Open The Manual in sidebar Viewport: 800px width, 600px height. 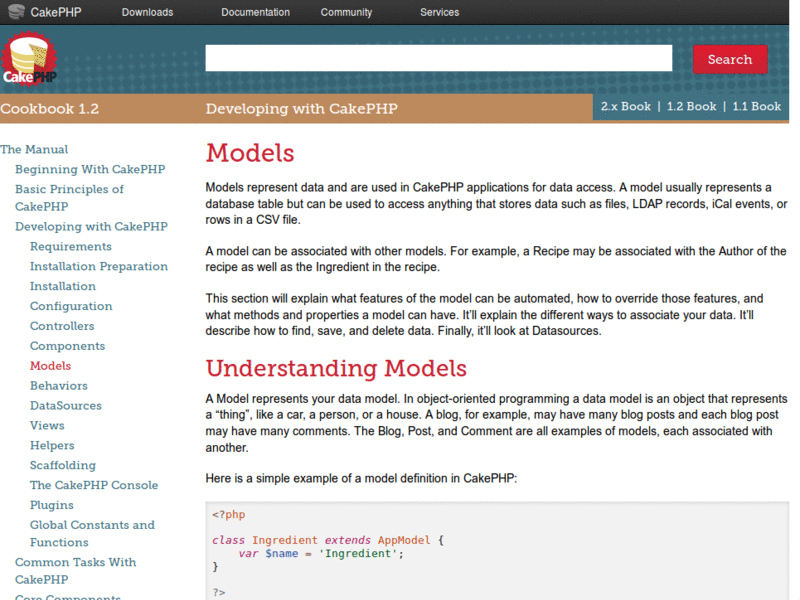point(34,149)
